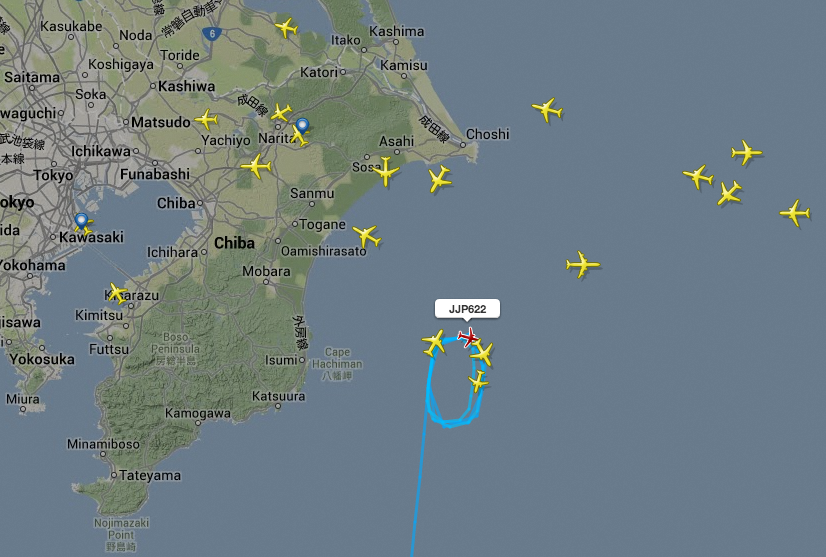Select the lone plane northeast of JJP622 label
The height and width of the screenshot is (557, 826).
pyautogui.click(x=583, y=264)
